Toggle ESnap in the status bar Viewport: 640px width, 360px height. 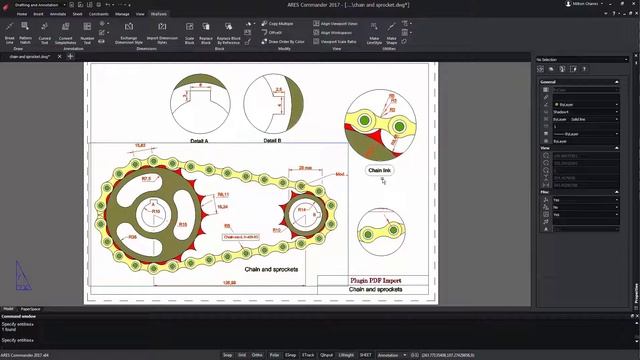291,355
